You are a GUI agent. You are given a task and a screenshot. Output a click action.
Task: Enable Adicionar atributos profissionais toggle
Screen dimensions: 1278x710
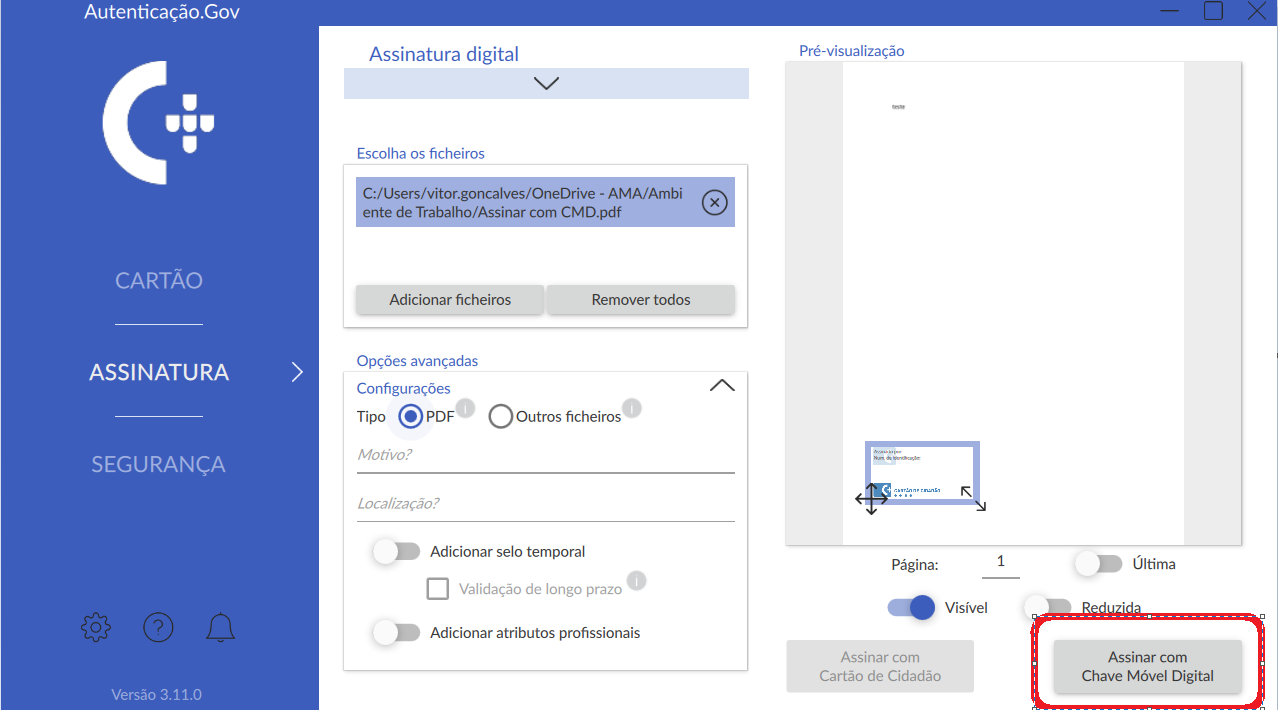coord(396,633)
